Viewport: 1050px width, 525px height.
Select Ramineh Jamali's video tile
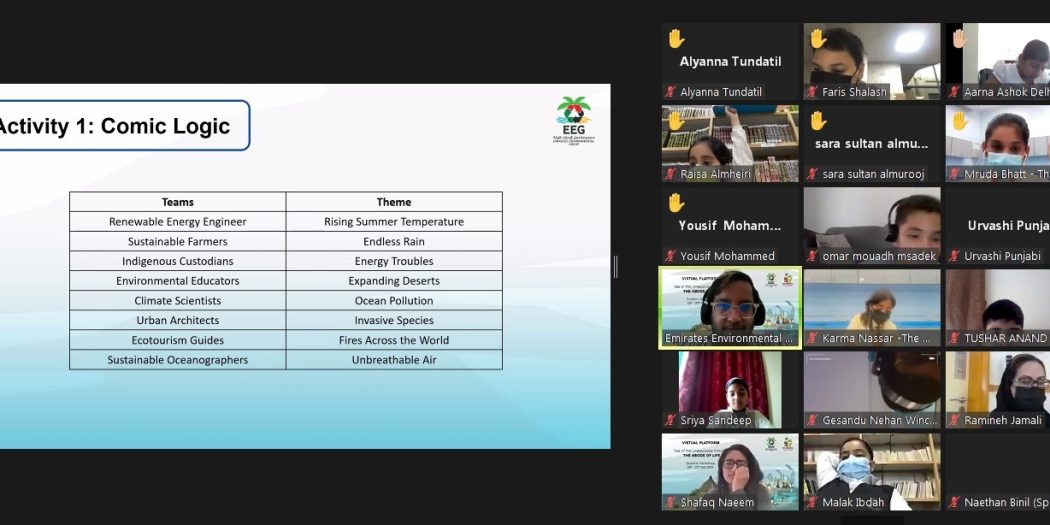click(998, 390)
